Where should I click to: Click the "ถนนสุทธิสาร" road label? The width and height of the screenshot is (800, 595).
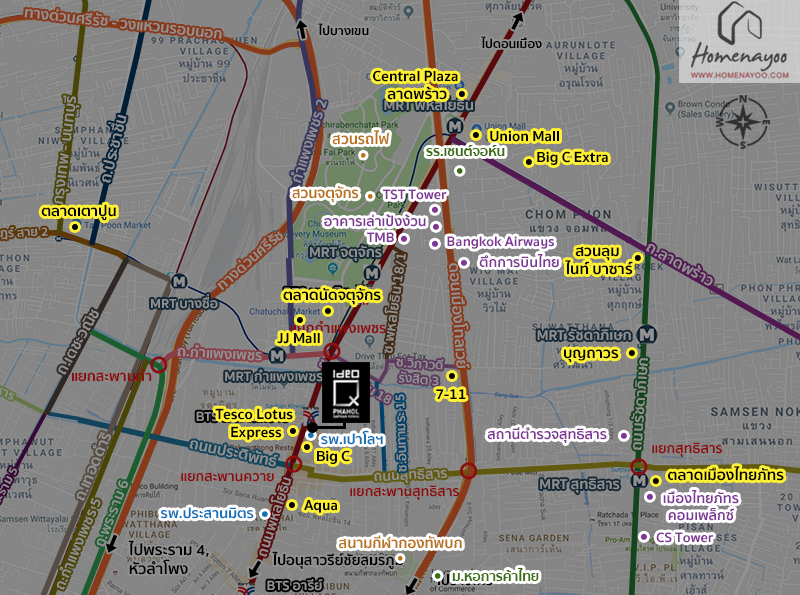(410, 475)
